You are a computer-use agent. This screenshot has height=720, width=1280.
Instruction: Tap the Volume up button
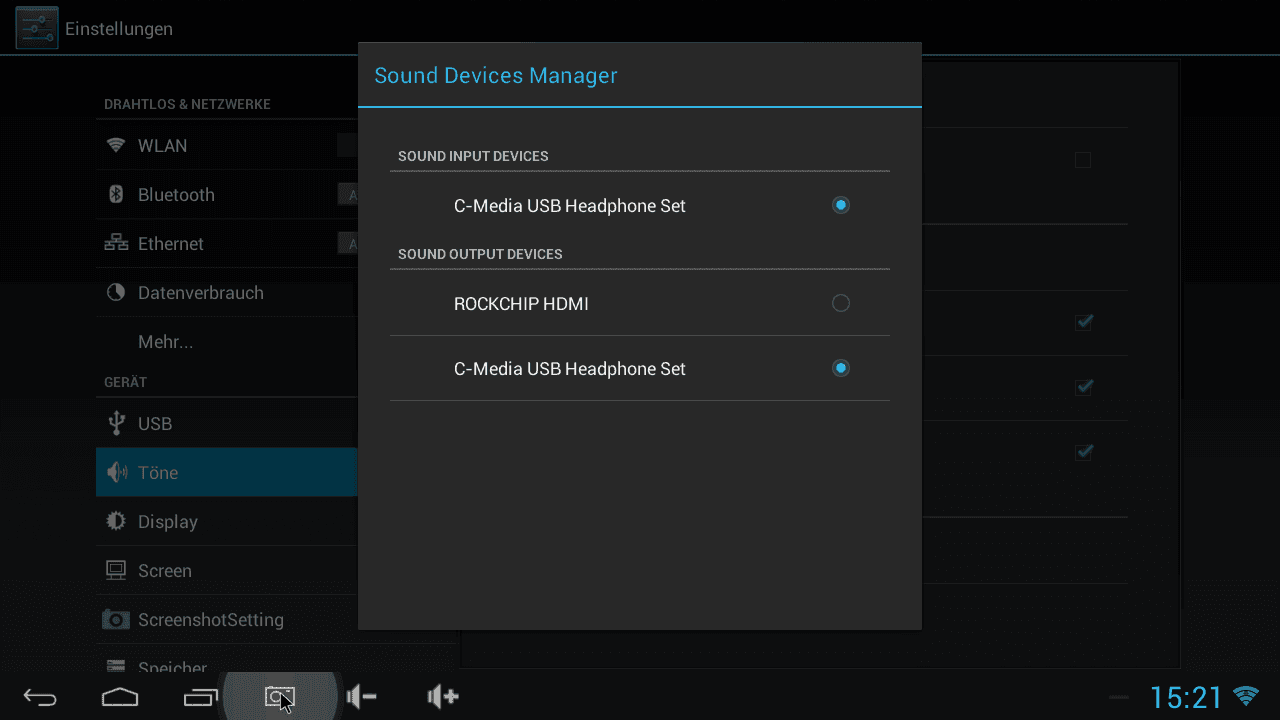[442, 697]
